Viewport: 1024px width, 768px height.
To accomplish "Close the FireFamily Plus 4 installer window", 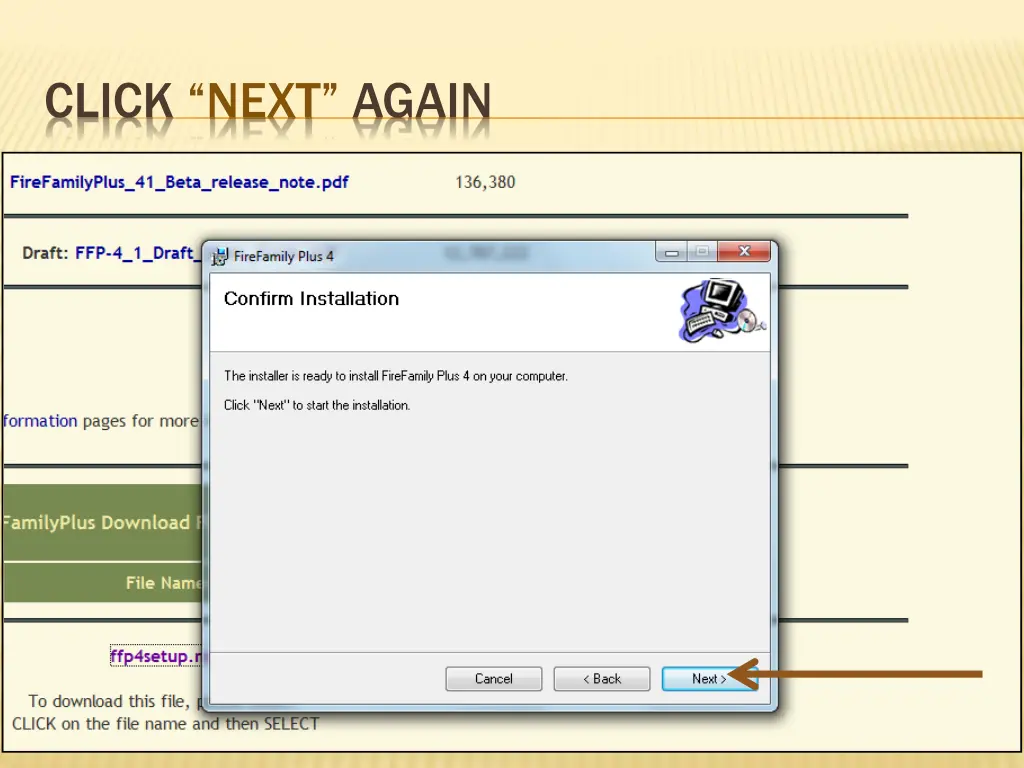I will tap(743, 251).
